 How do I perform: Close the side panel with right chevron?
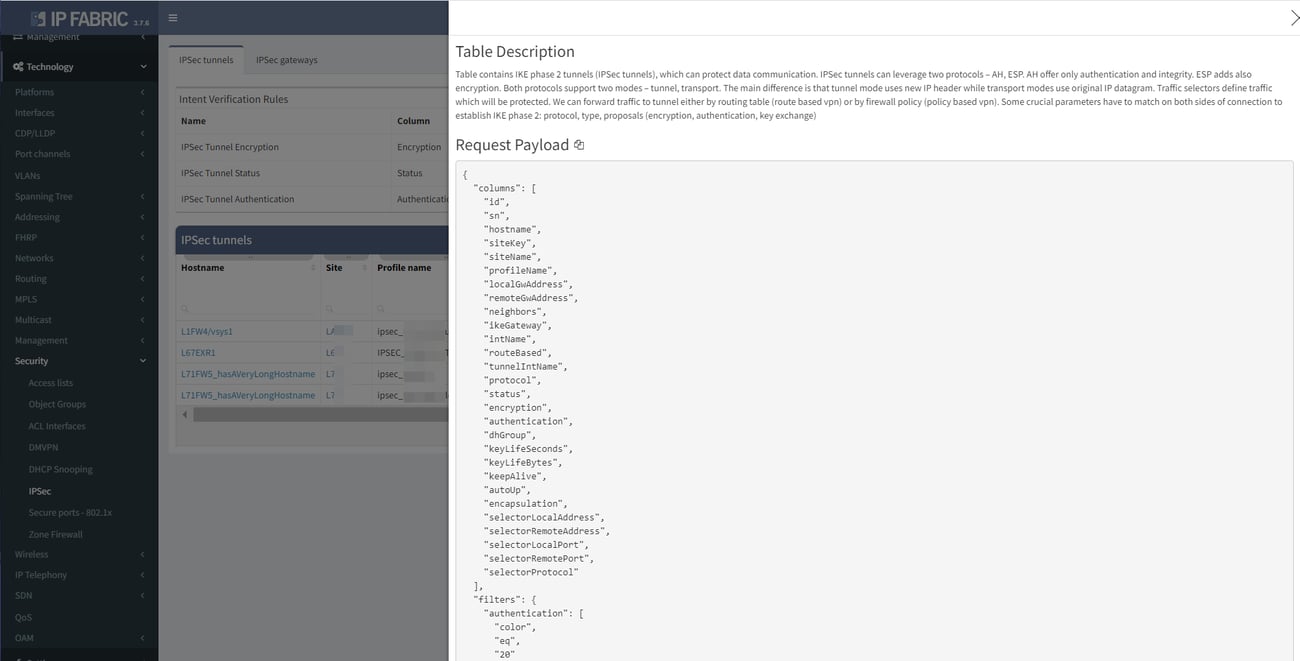pyautogui.click(x=1294, y=18)
